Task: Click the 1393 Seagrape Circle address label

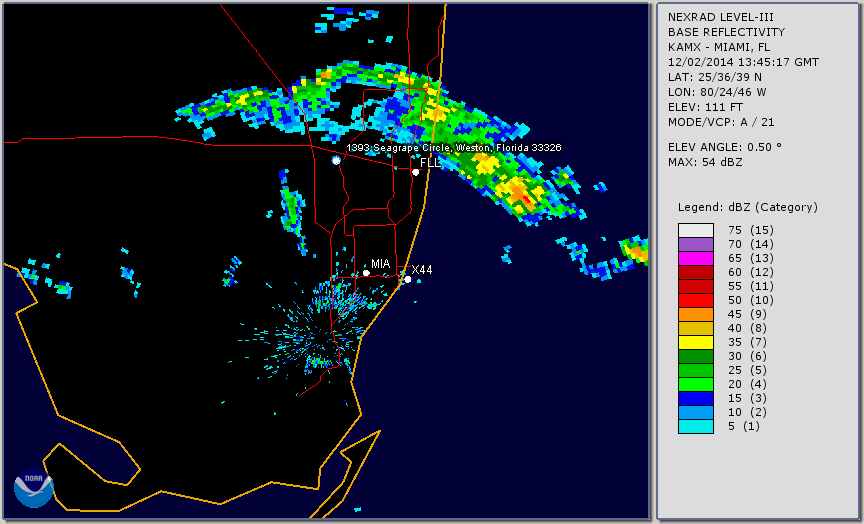Action: (x=454, y=148)
